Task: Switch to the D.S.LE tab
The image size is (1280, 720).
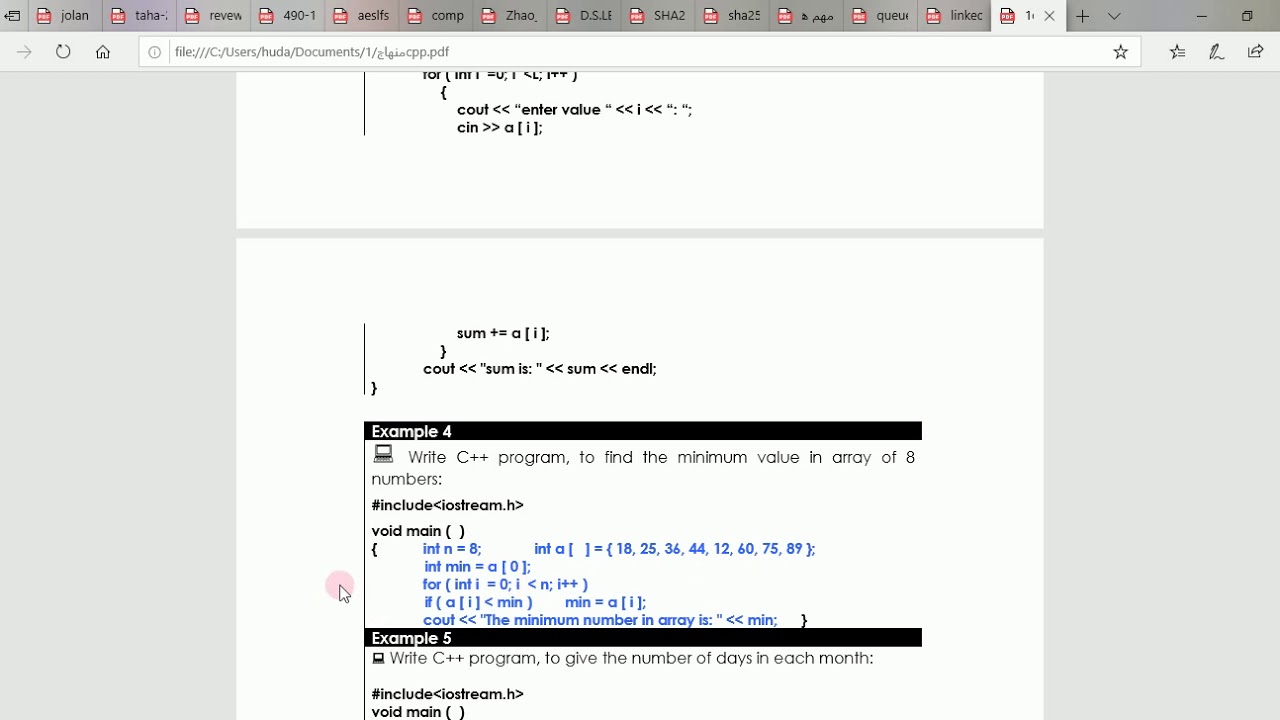Action: pos(584,16)
